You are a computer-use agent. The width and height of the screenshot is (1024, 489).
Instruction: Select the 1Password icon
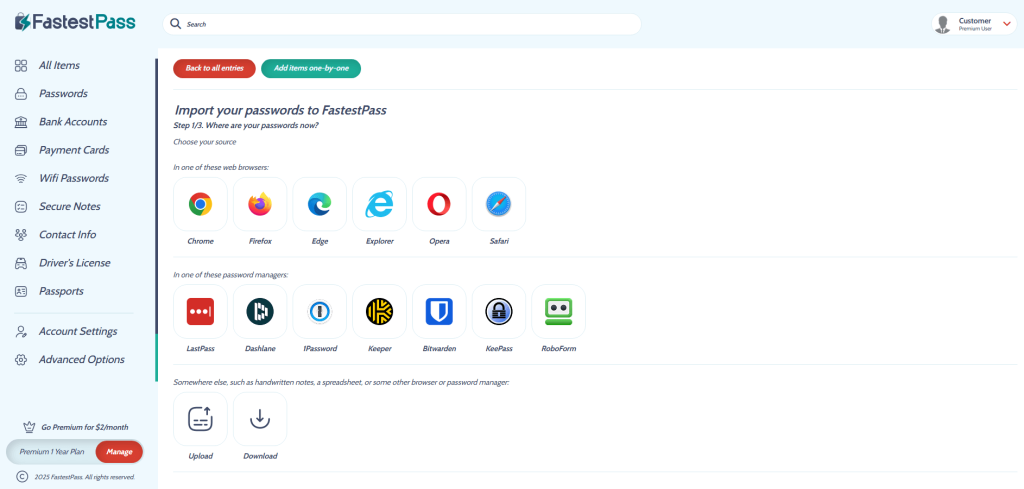coord(319,311)
